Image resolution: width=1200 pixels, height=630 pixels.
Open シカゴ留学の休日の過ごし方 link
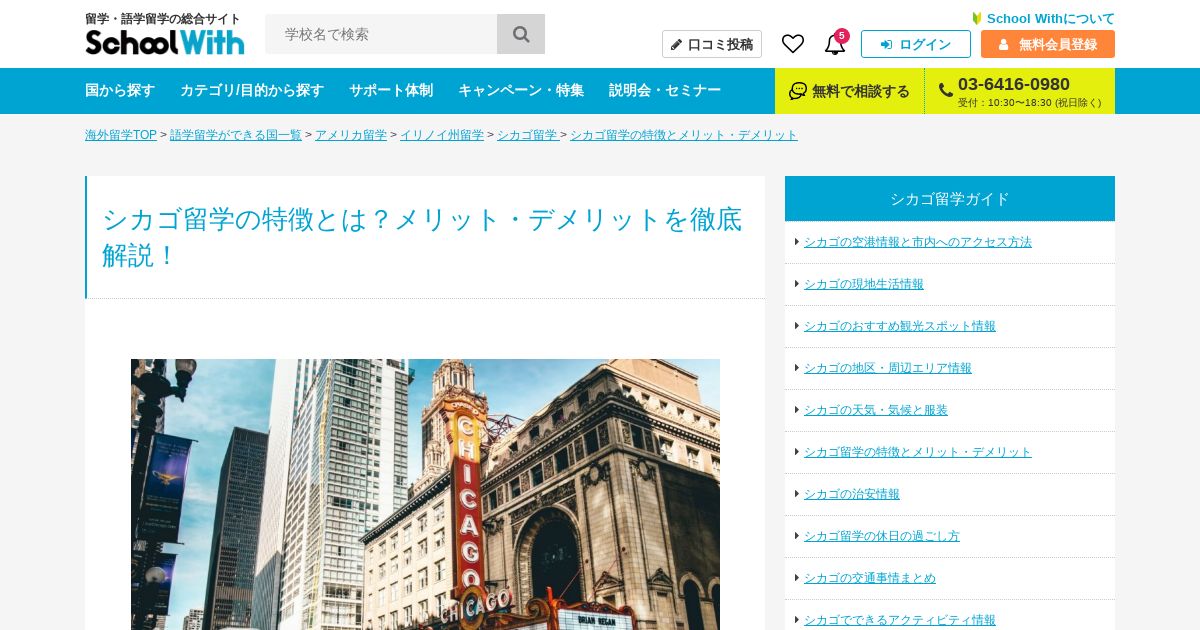[x=882, y=536]
